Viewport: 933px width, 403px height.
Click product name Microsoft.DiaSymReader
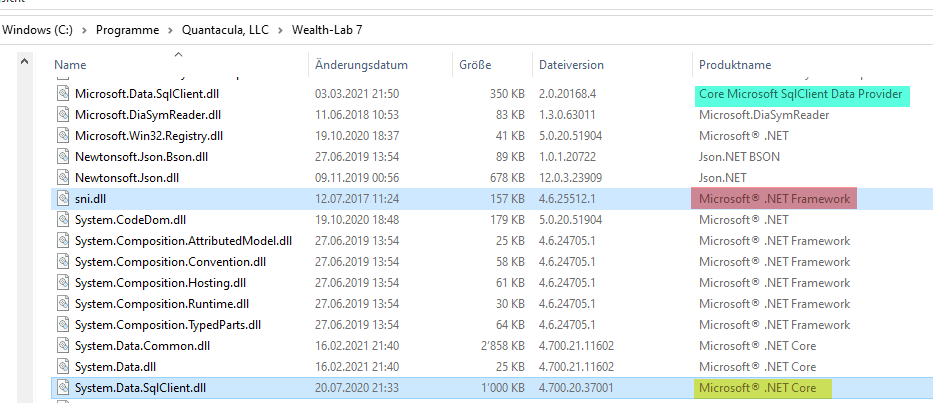pos(764,114)
